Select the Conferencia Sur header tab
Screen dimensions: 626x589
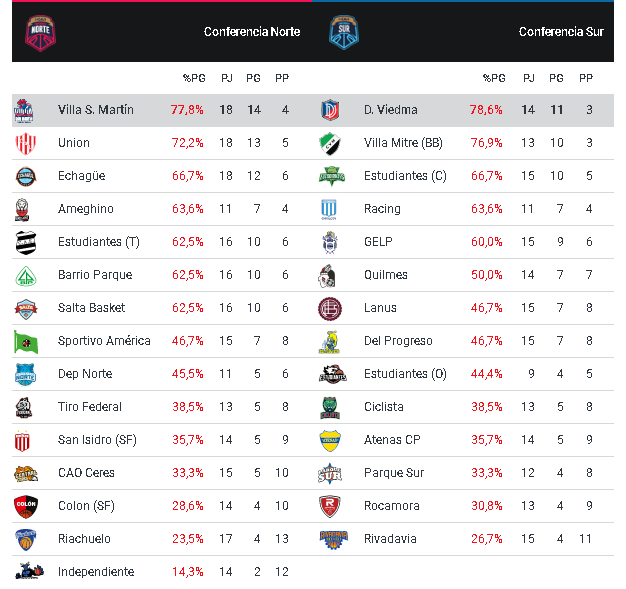point(560,32)
